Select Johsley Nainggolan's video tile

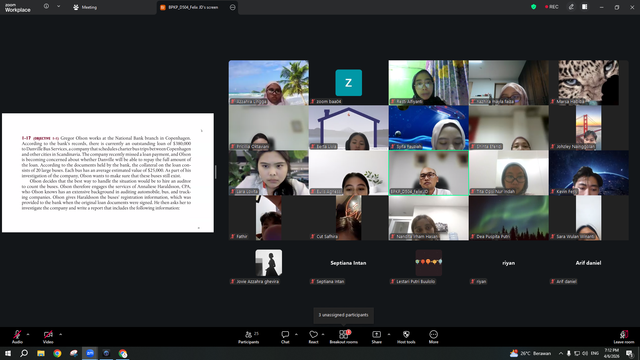(589, 128)
